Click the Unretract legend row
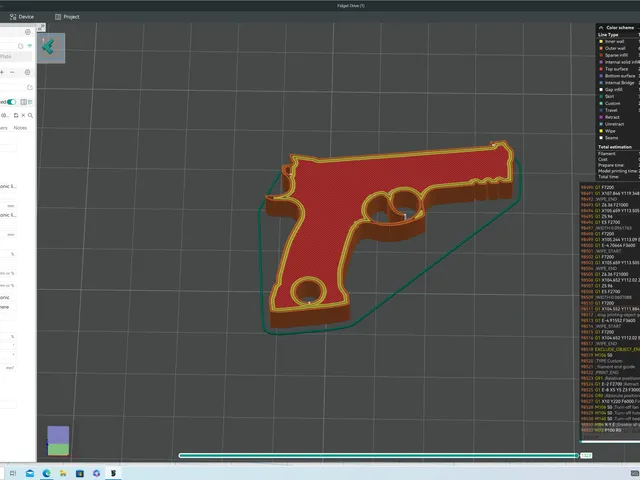The image size is (640, 480). [x=618, y=124]
